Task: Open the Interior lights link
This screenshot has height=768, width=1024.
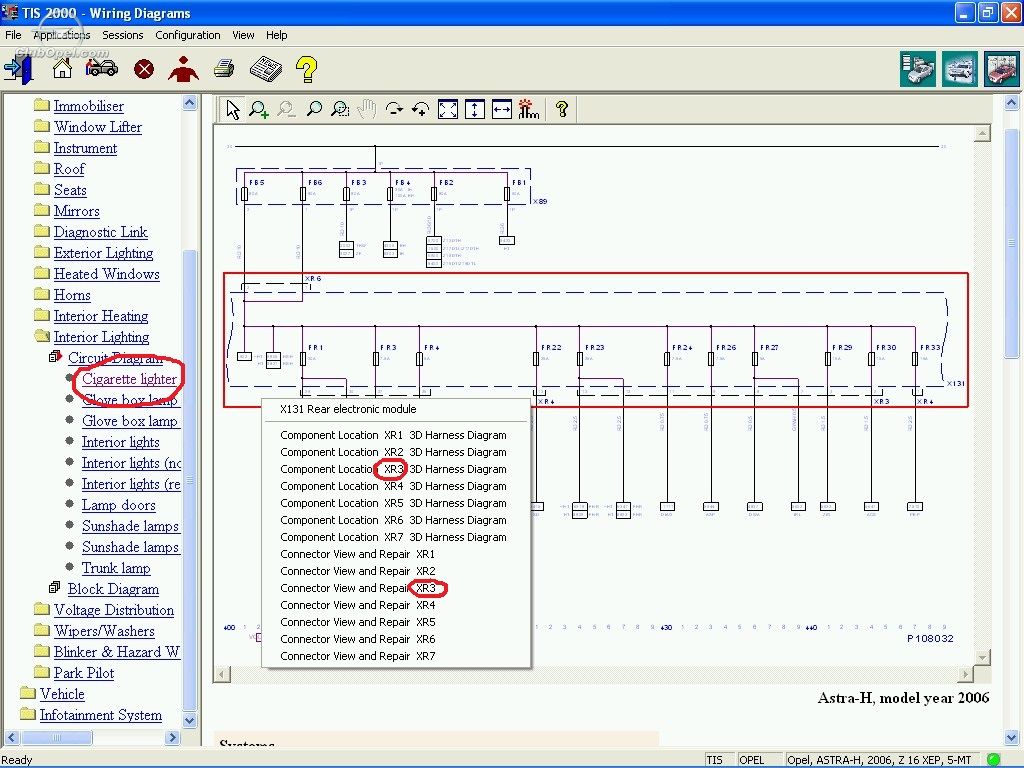Action: [120, 442]
